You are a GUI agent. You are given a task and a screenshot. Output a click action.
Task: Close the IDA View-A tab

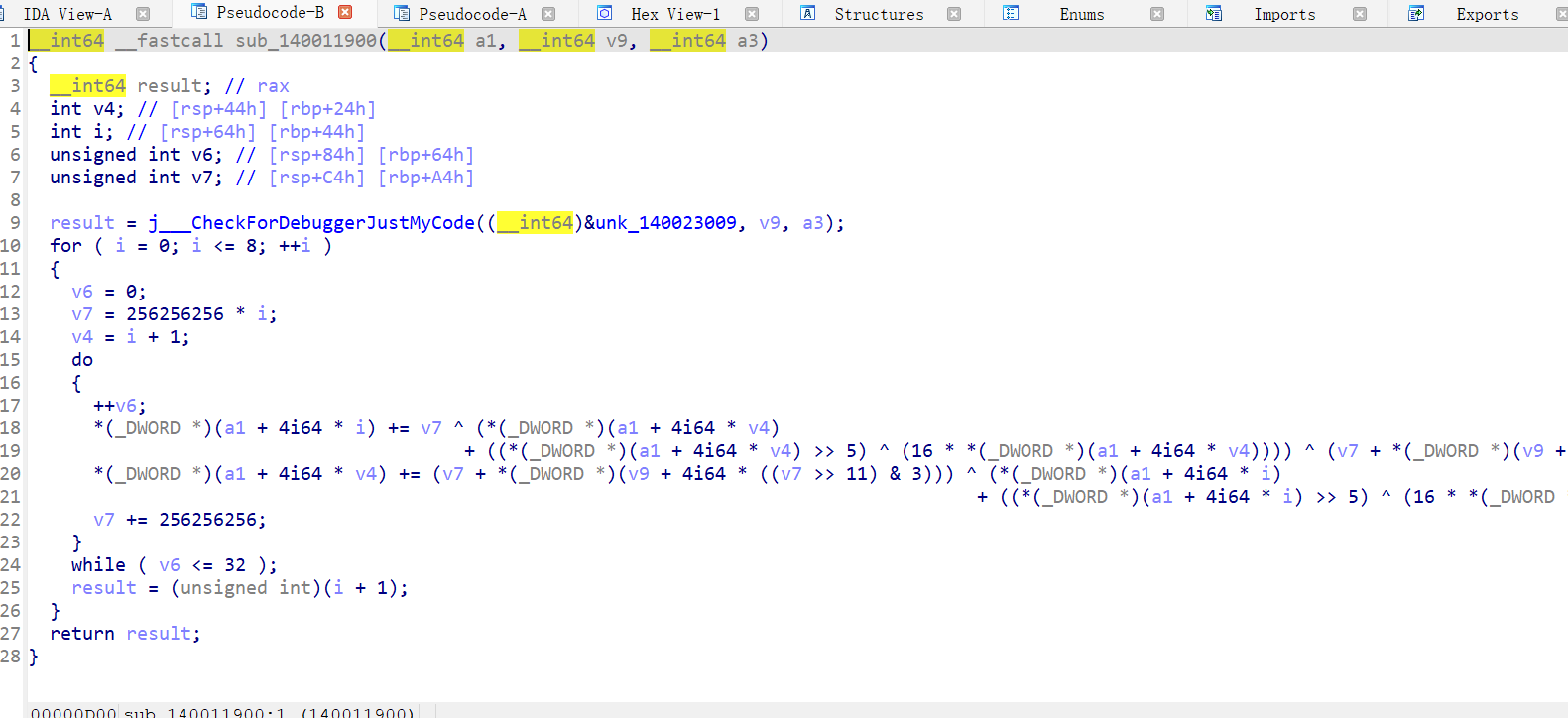pos(143,14)
